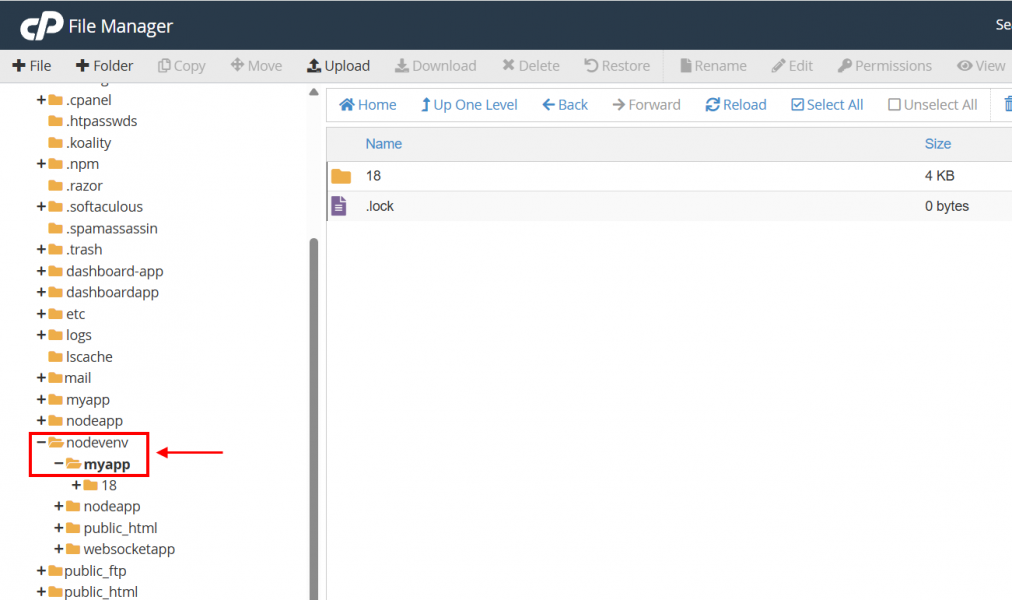This screenshot has width=1012, height=600.
Task: Create a new folder with +Folder
Action: point(105,66)
